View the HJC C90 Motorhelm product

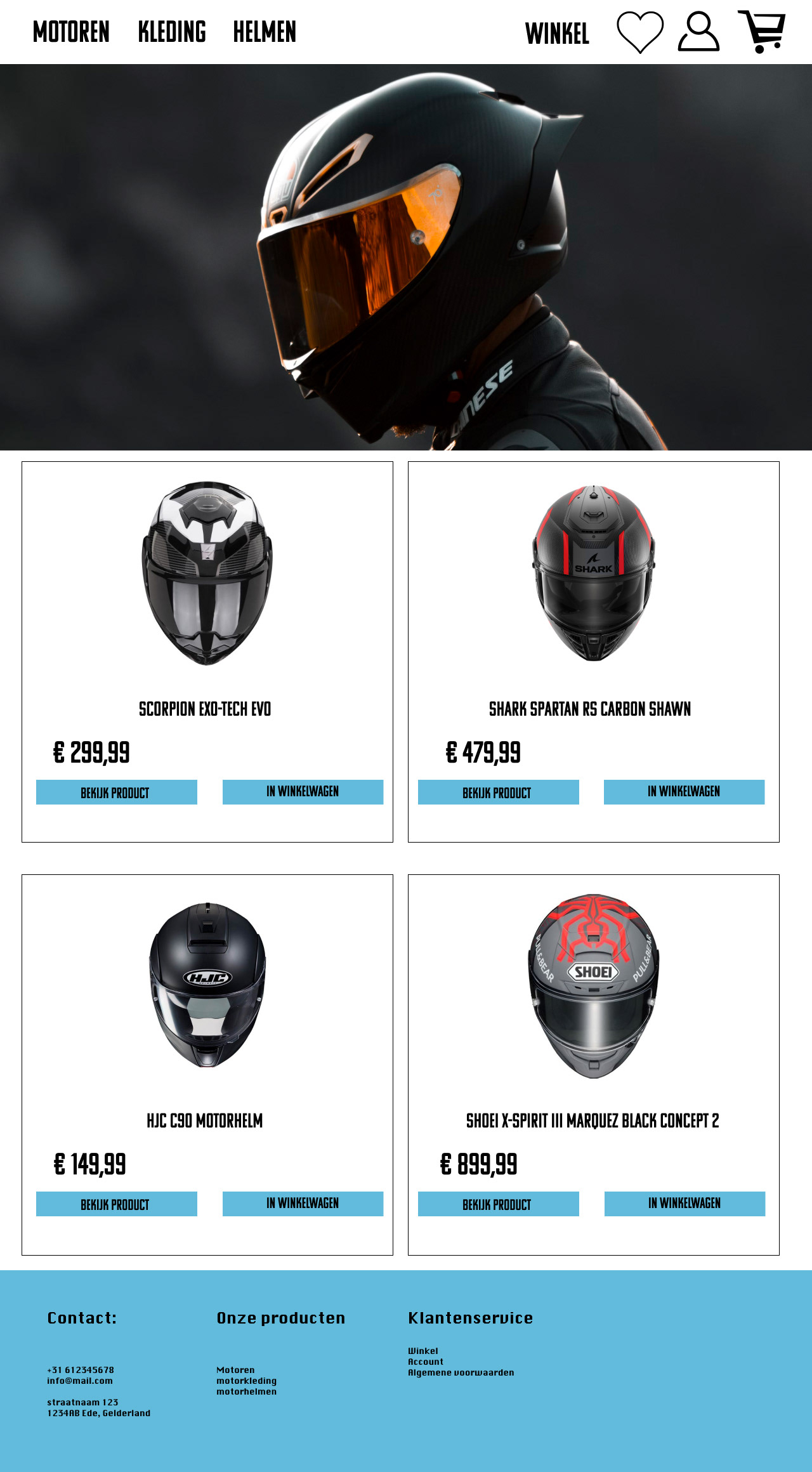pyautogui.click(x=117, y=1204)
